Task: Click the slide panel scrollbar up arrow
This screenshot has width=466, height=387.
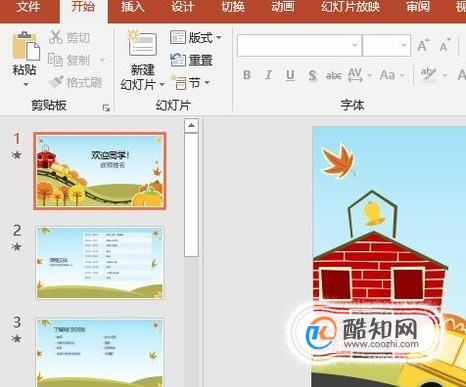Action: click(191, 126)
